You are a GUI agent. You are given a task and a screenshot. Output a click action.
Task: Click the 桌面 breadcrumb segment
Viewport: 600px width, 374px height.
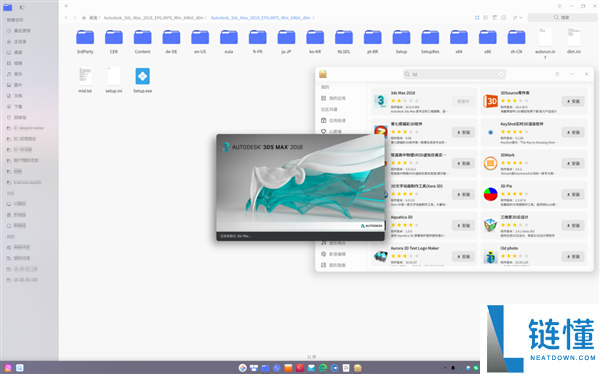click(93, 18)
